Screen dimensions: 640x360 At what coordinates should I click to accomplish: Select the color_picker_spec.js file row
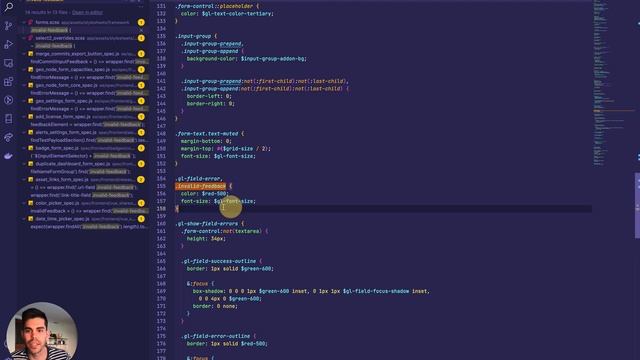coord(84,203)
